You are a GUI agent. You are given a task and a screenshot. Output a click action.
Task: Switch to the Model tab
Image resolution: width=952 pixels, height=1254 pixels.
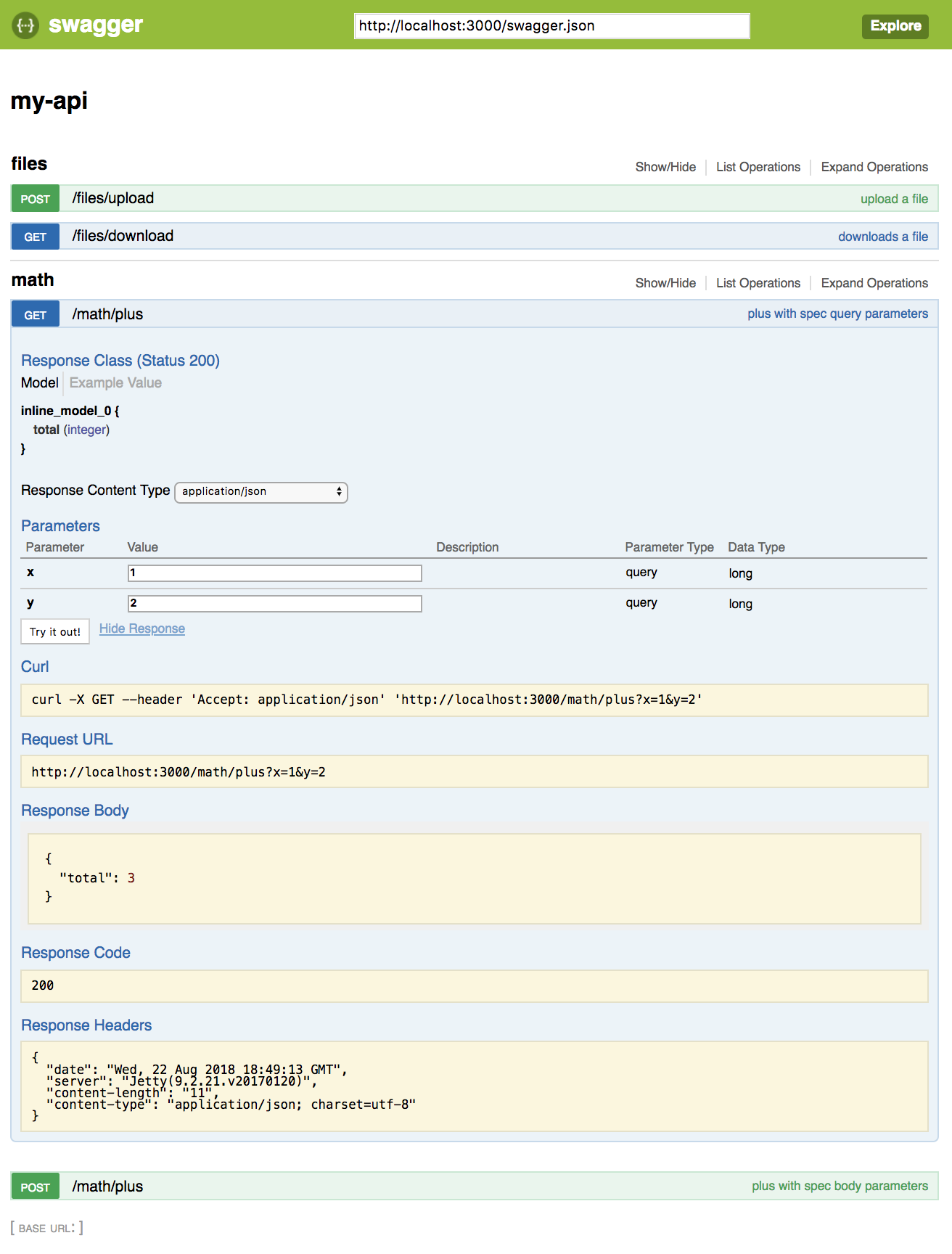click(x=39, y=382)
